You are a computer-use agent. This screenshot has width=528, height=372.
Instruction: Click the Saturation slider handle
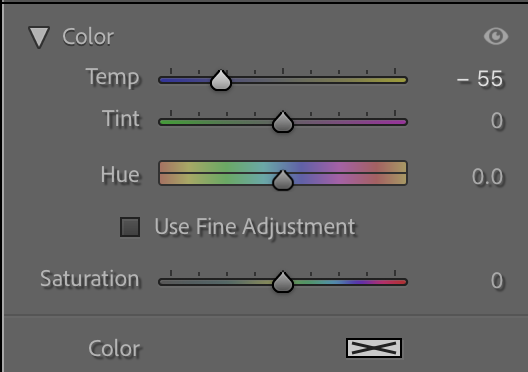click(283, 282)
